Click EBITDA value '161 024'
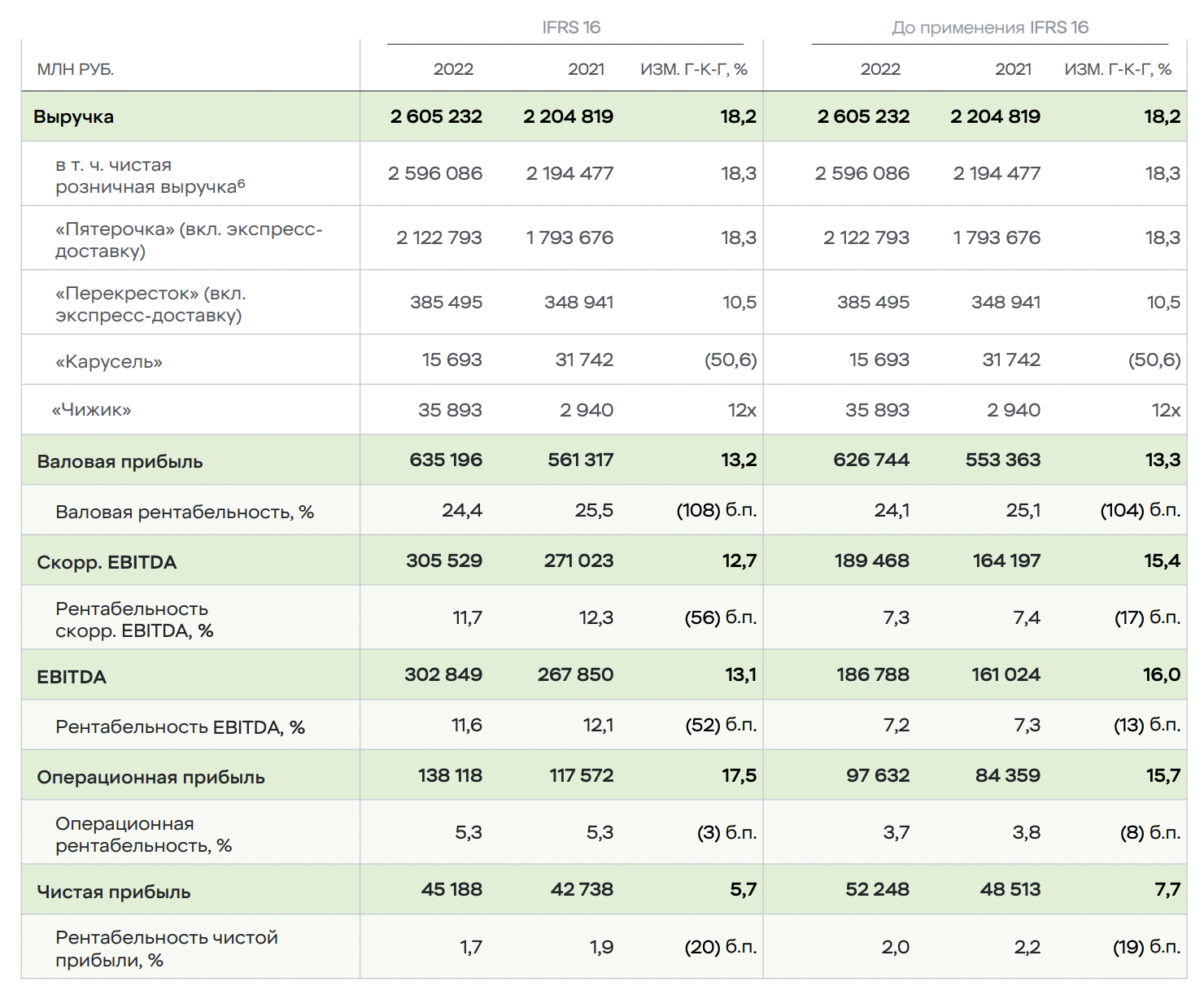Screen dimensions: 1204x999 [x=1006, y=674]
